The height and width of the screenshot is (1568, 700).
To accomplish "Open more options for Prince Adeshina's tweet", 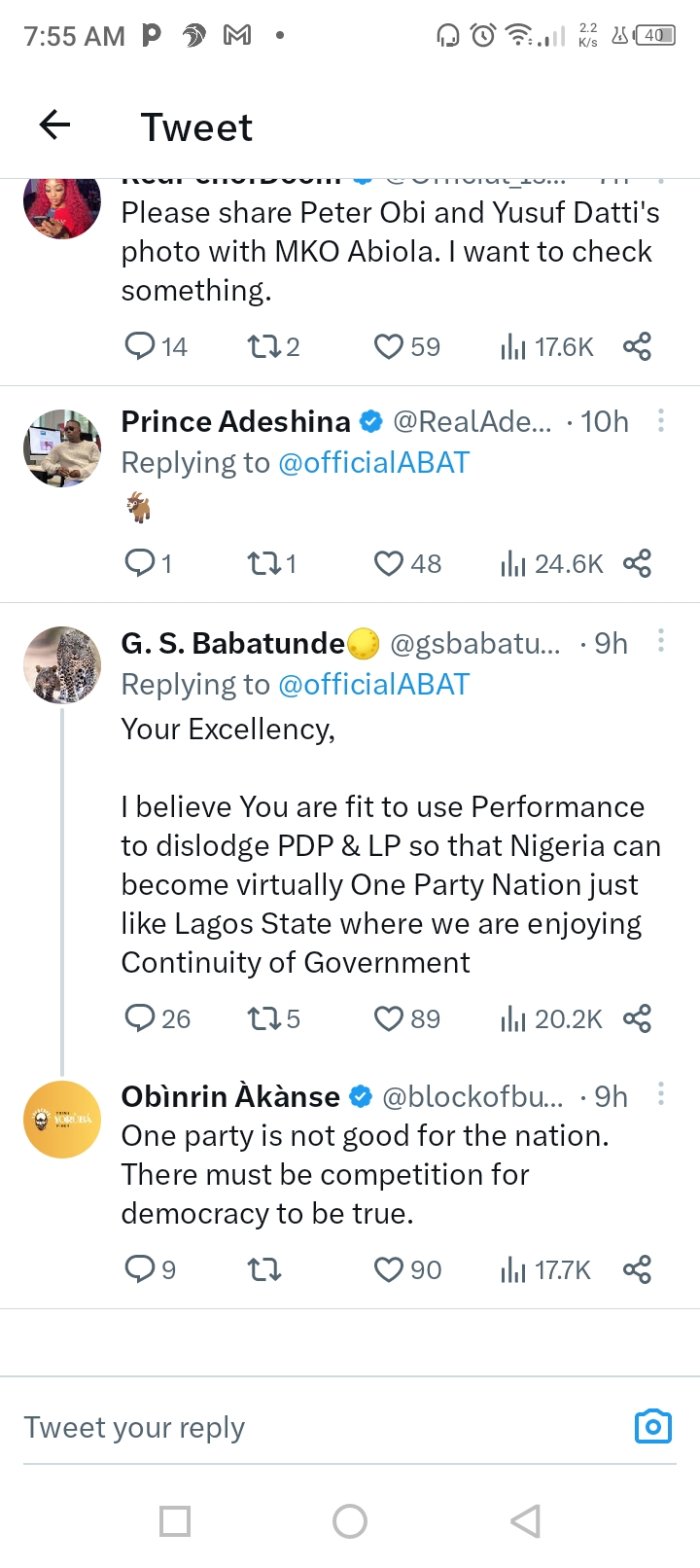I will pyautogui.click(x=661, y=420).
